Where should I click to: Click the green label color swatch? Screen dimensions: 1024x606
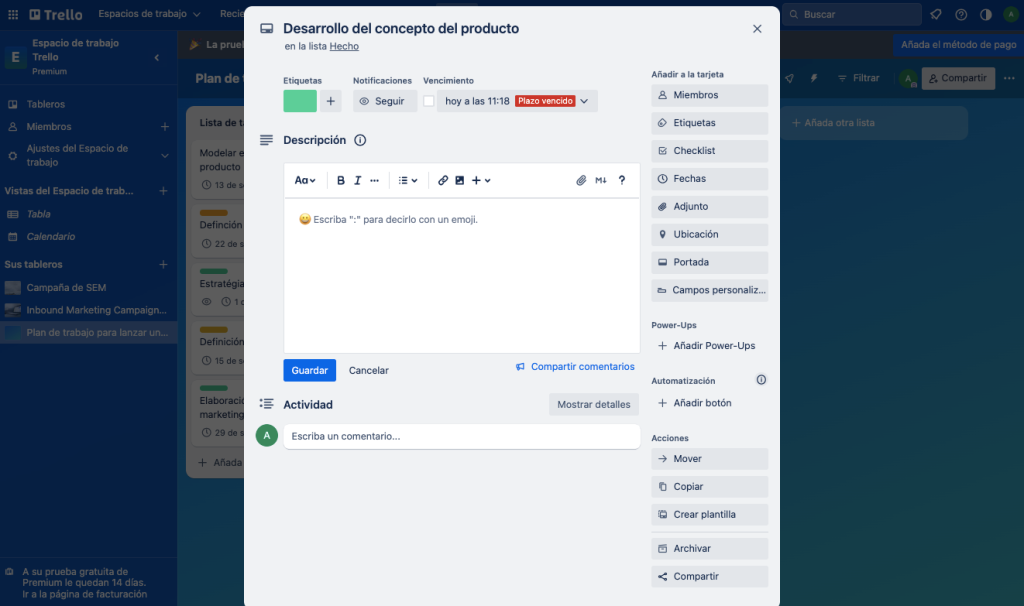299,101
